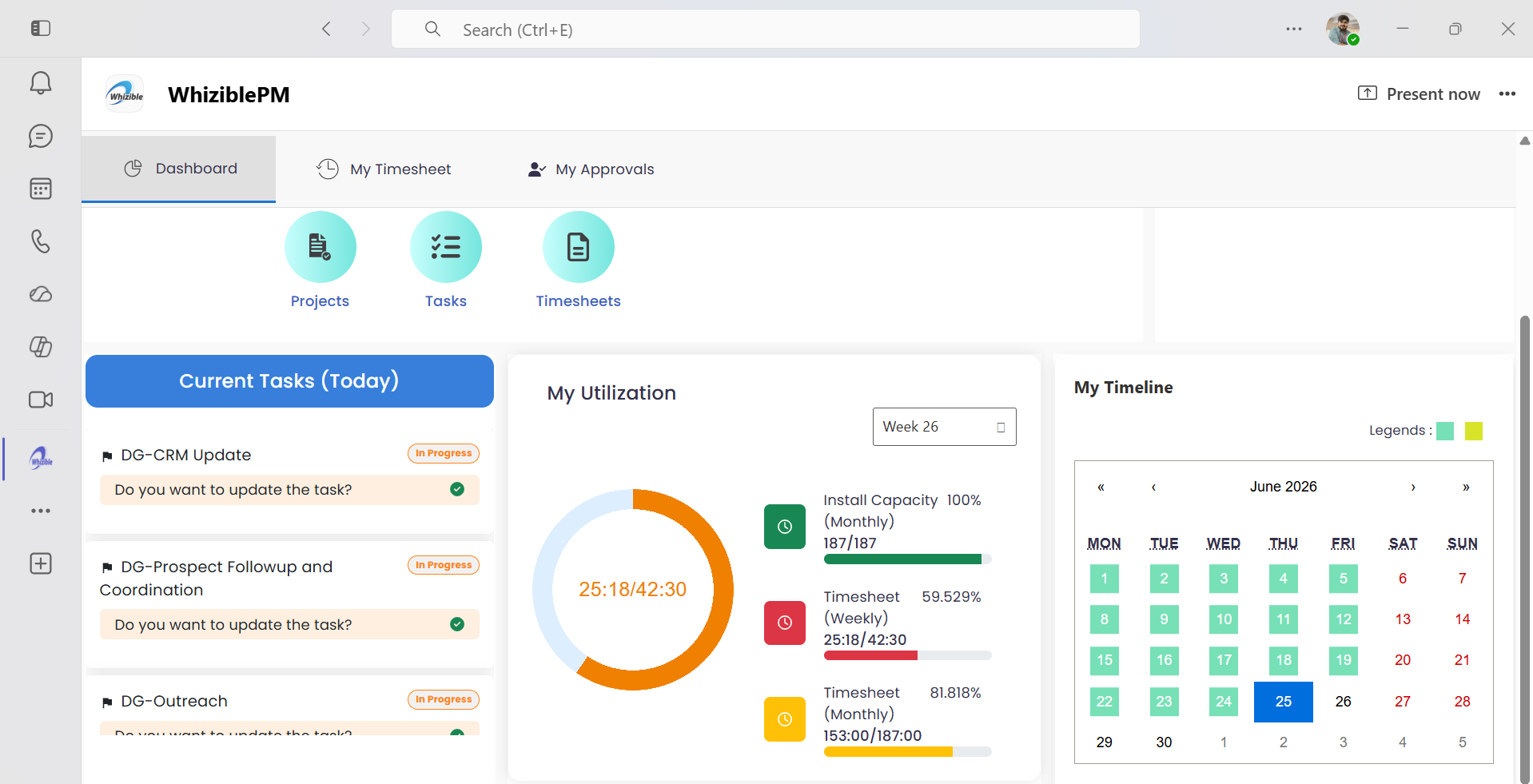Open the Copilot icon in sidebar
Image resolution: width=1533 pixels, height=784 pixels.
coord(41,347)
